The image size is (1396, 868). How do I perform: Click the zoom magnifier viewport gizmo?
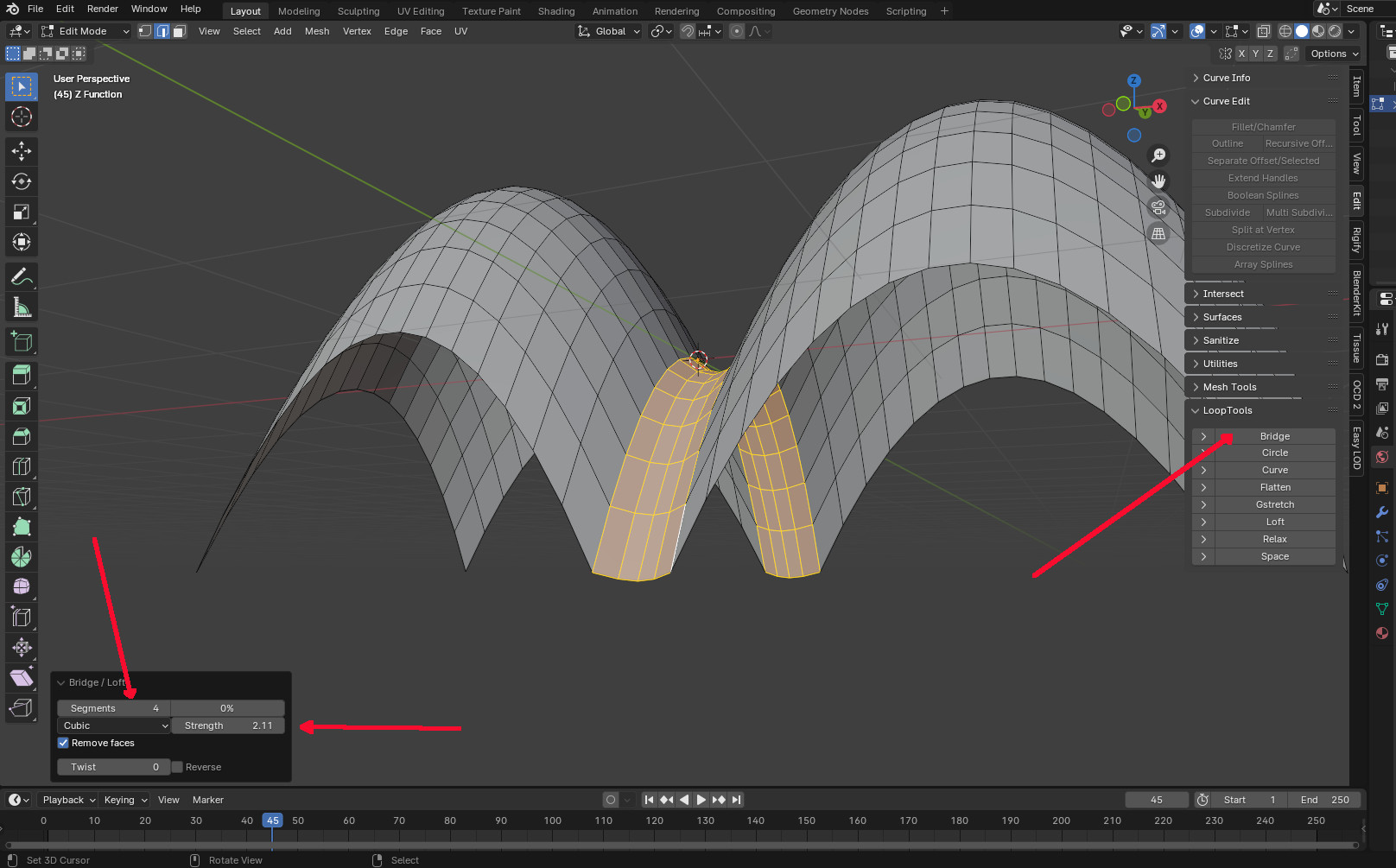(1158, 155)
